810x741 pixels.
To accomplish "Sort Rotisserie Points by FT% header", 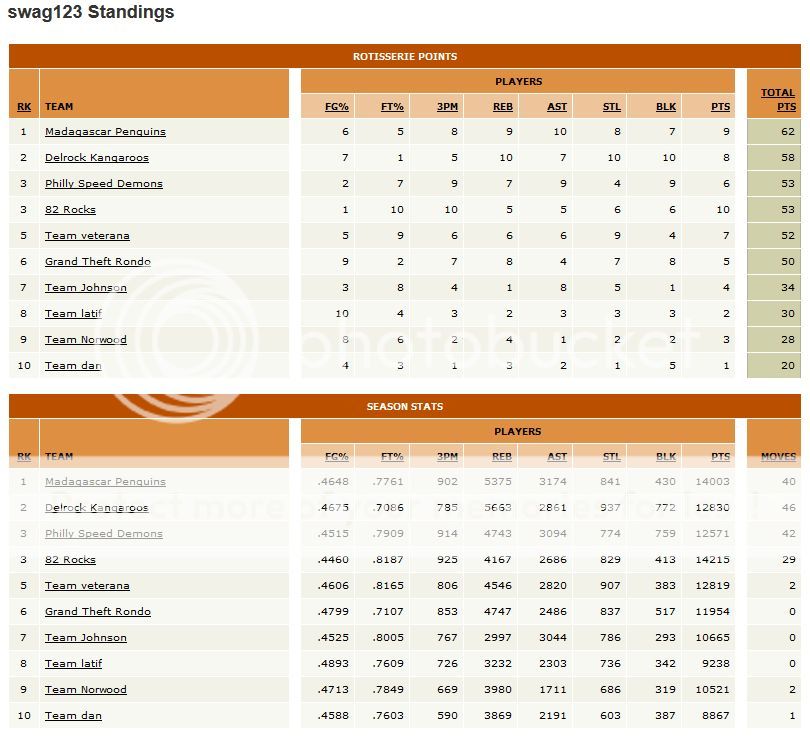I will coord(392,106).
